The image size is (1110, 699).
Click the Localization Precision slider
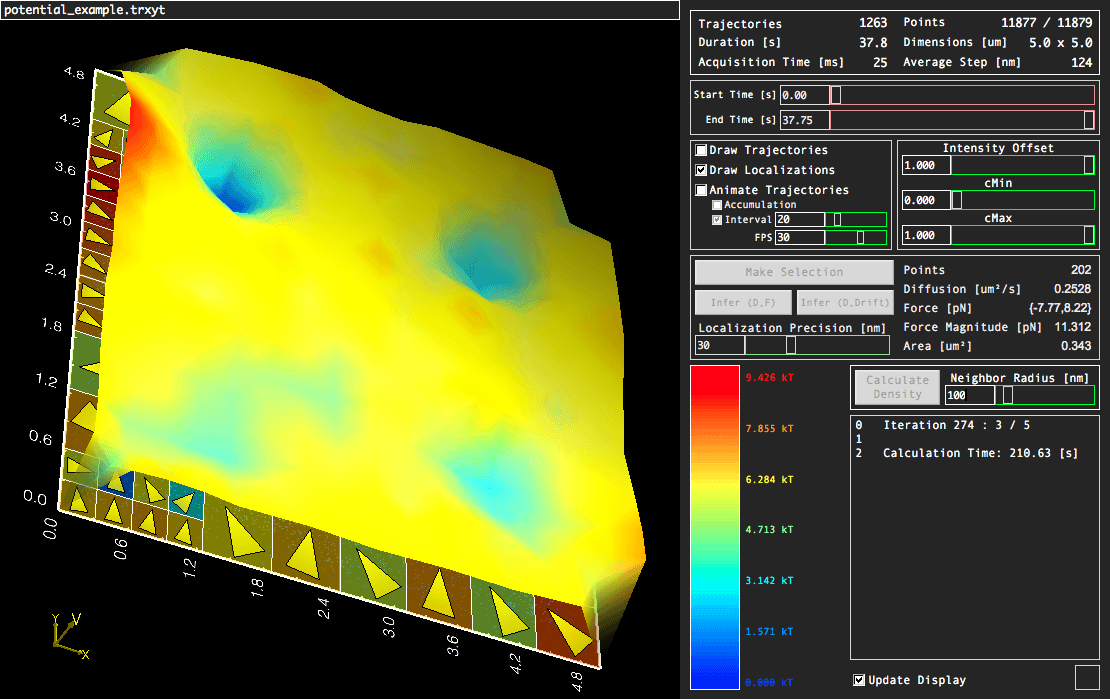pyautogui.click(x=815, y=345)
